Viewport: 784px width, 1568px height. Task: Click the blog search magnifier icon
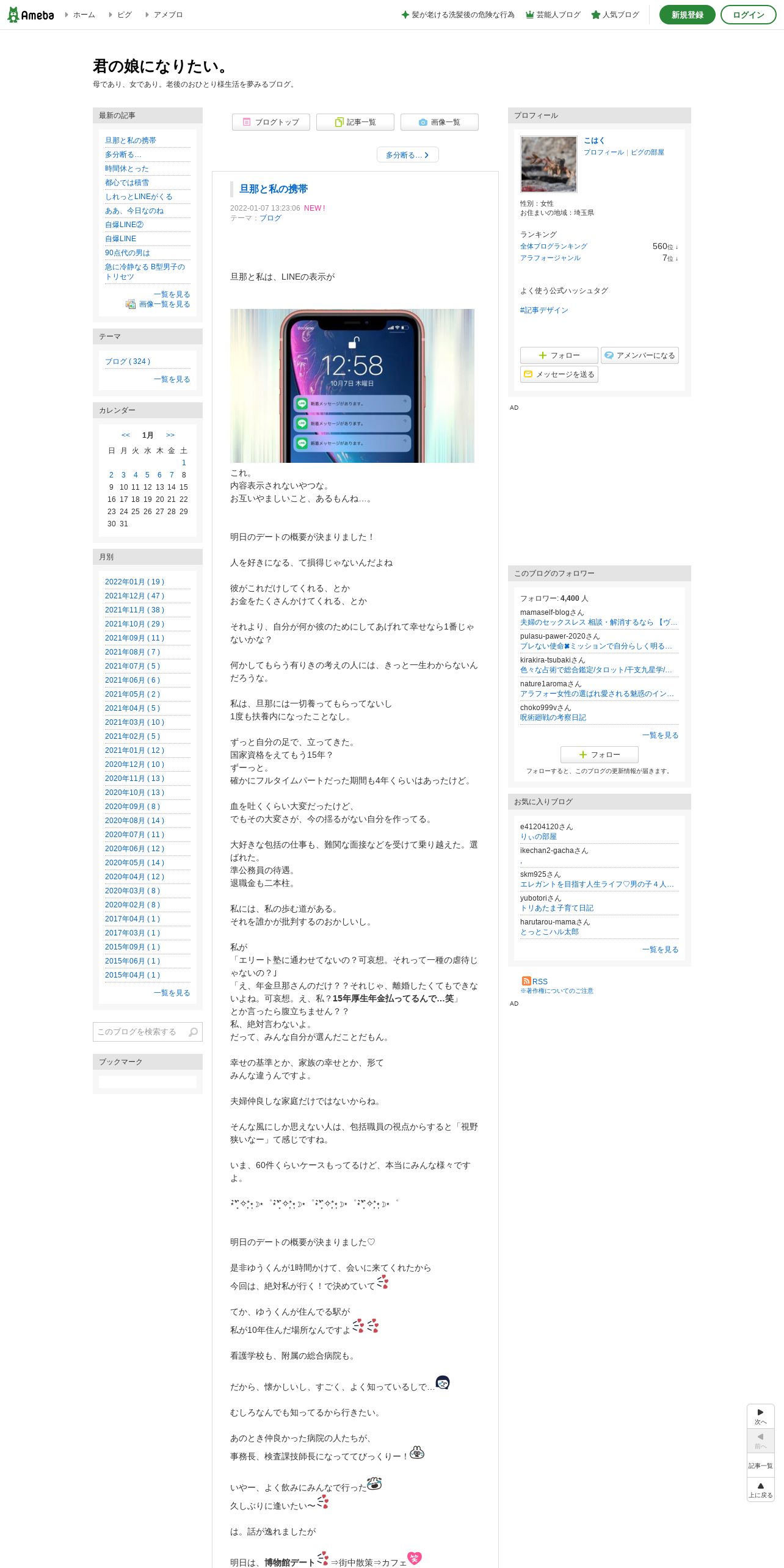[x=194, y=1032]
